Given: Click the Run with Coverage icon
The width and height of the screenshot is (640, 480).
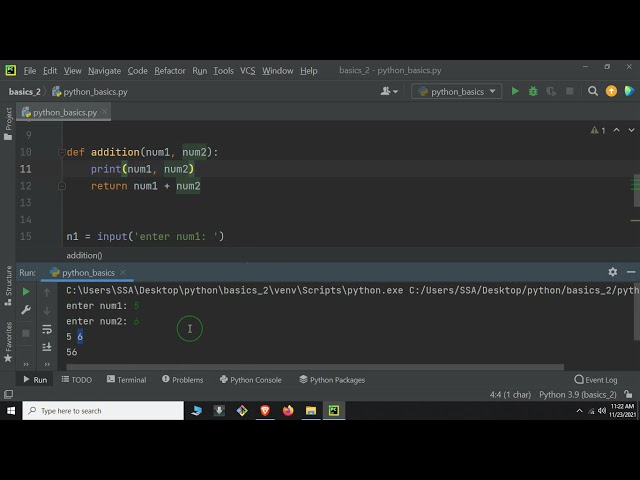Looking at the screenshot, I should (x=551, y=91).
